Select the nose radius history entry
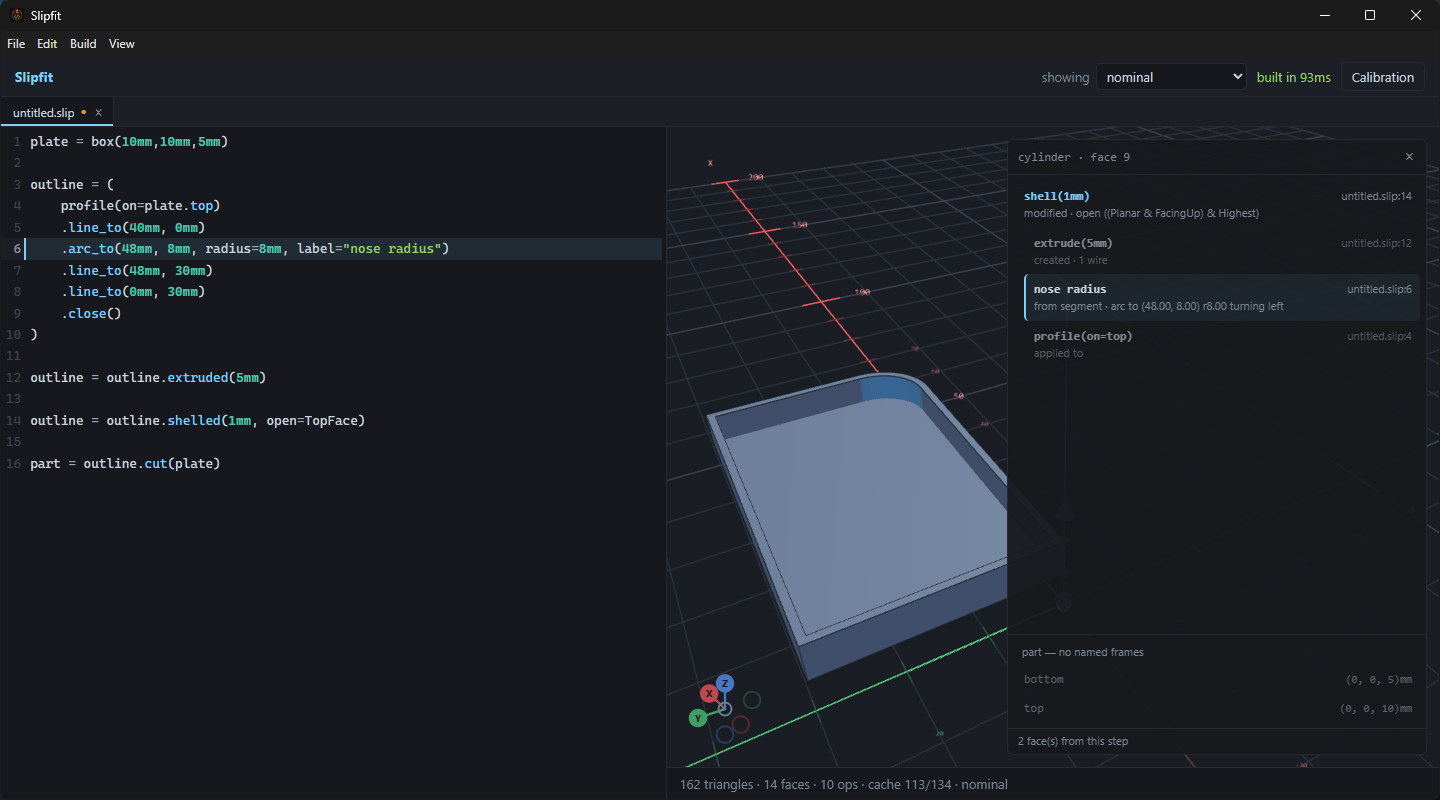Screen dimensions: 1440x800 tap(1222, 297)
